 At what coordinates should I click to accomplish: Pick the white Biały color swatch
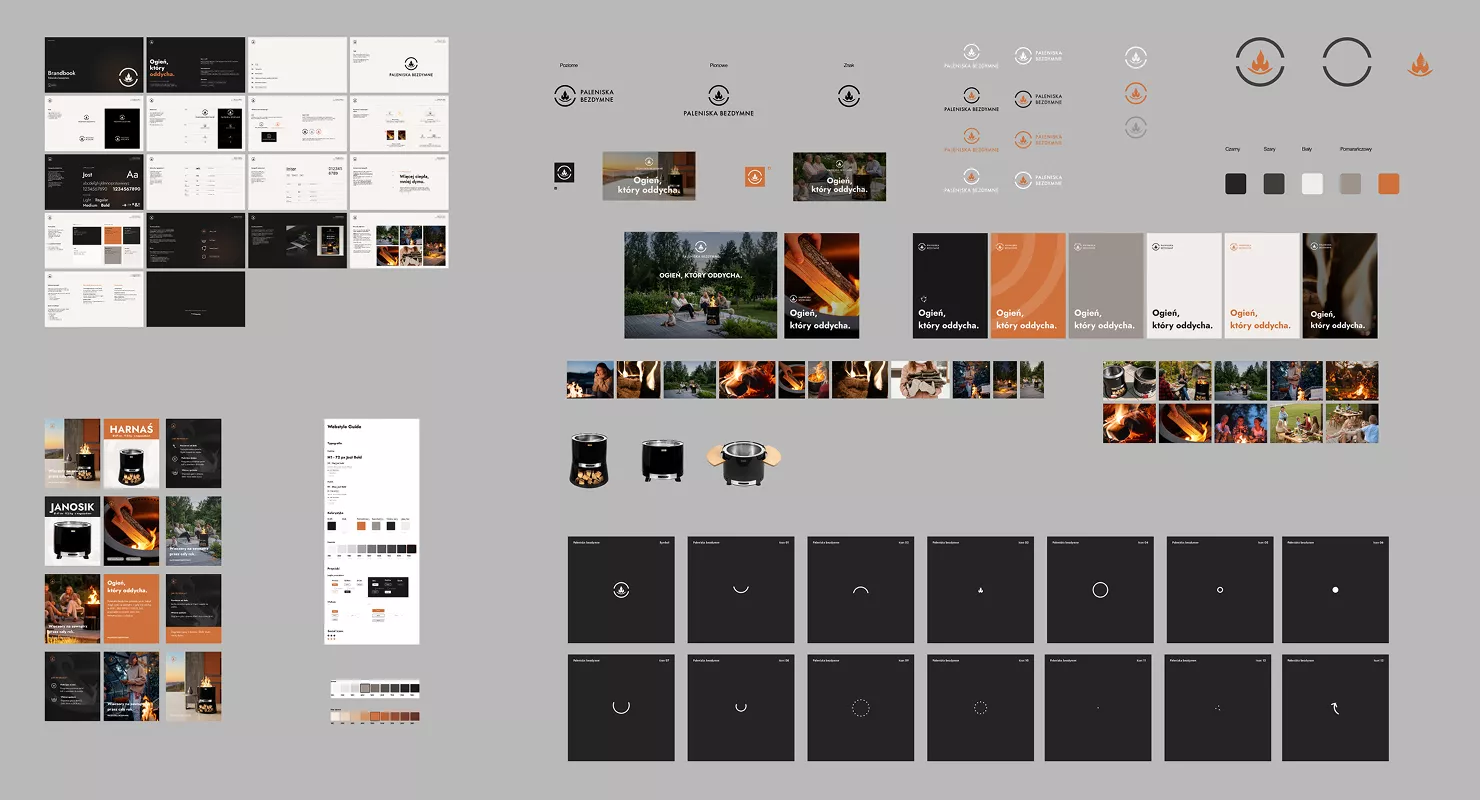click(1312, 183)
